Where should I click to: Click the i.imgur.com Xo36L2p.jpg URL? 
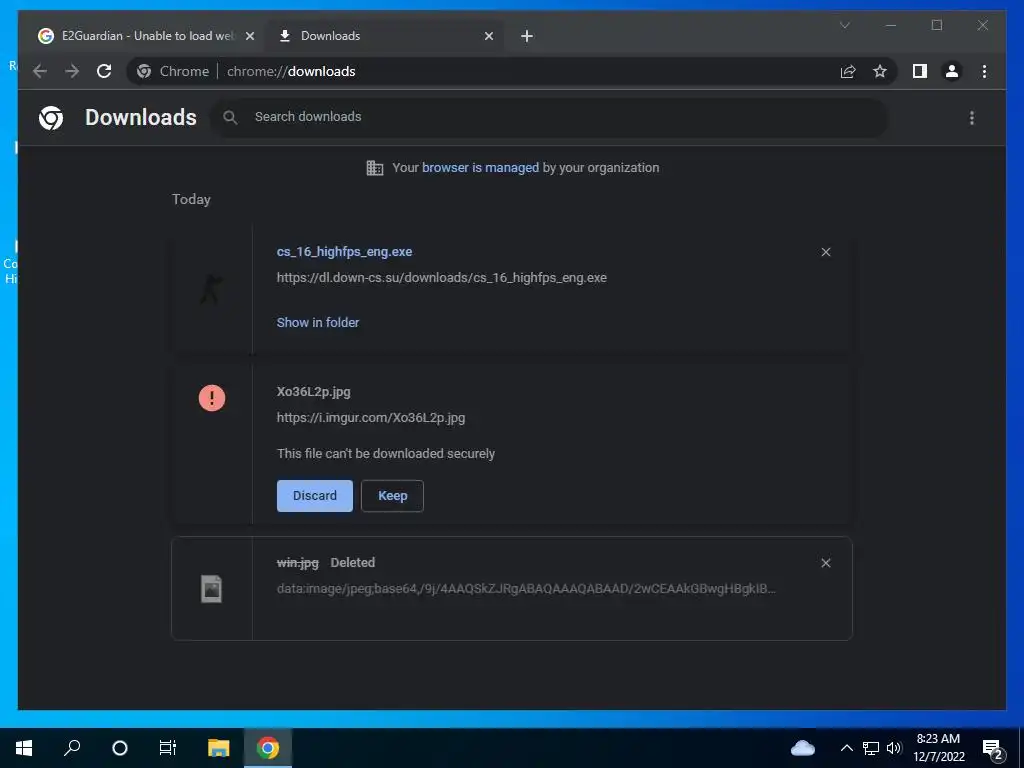[371, 417]
